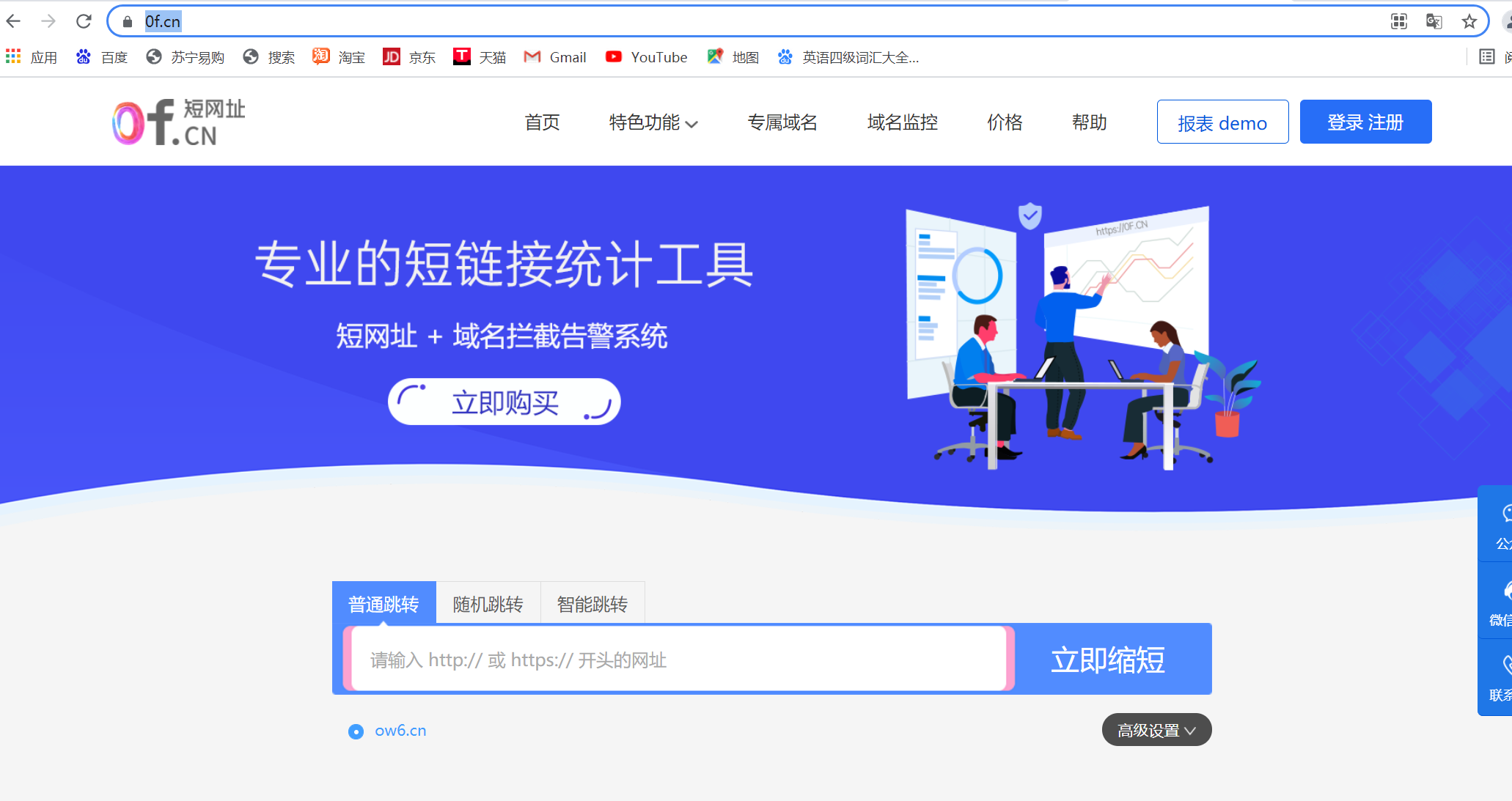
Task: Click the 登录 注册 login button
Action: click(x=1365, y=122)
